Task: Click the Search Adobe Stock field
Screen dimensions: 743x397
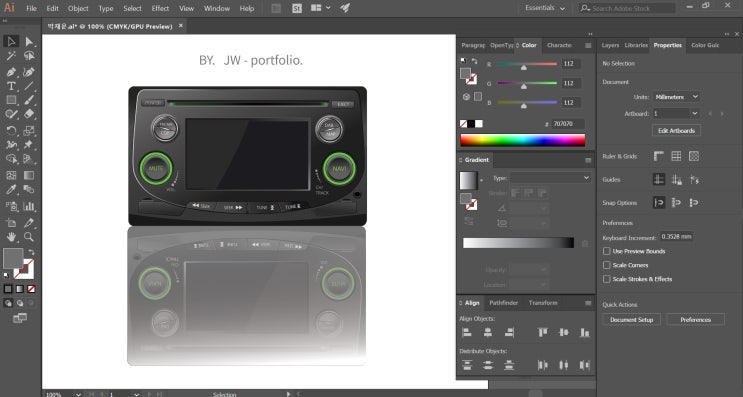Action: pos(627,8)
